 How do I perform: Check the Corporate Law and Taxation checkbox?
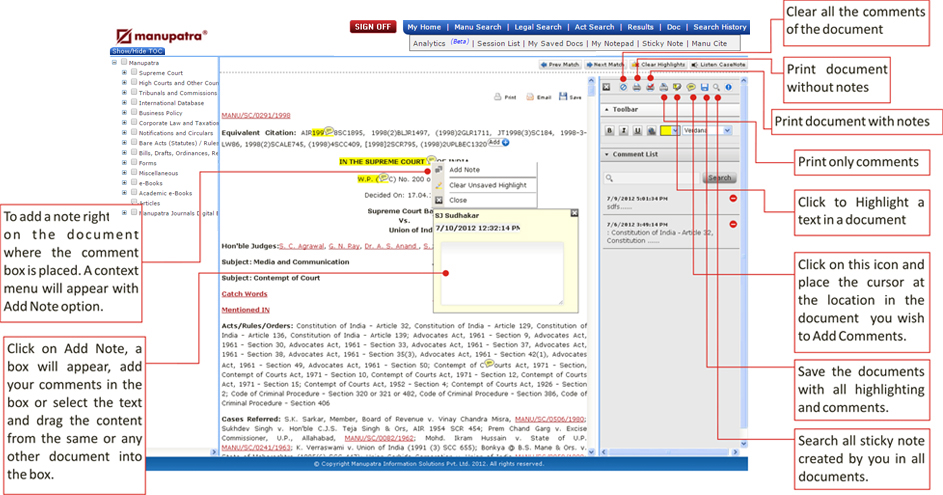click(134, 123)
